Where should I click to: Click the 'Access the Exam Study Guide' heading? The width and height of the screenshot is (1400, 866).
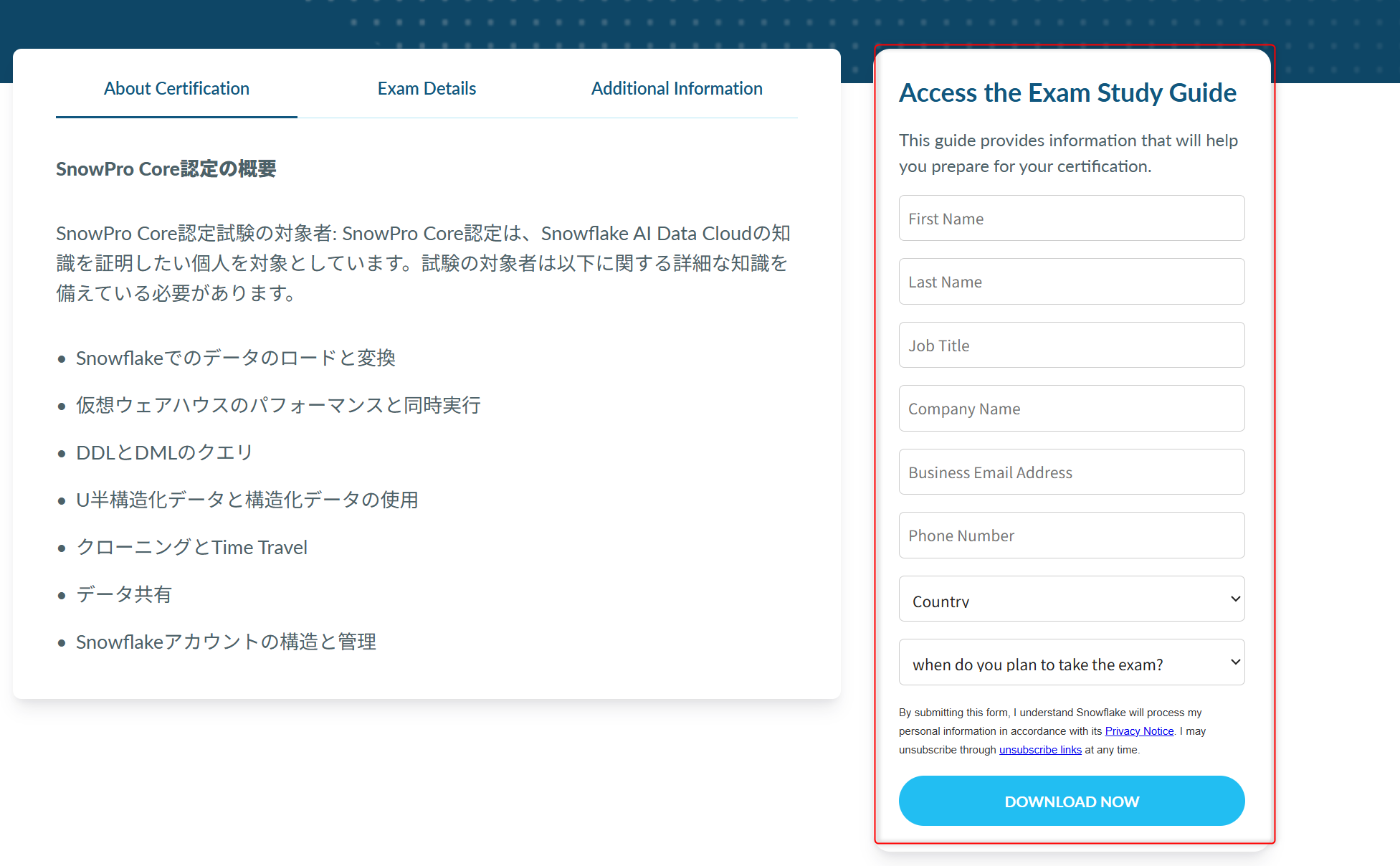tap(1067, 93)
